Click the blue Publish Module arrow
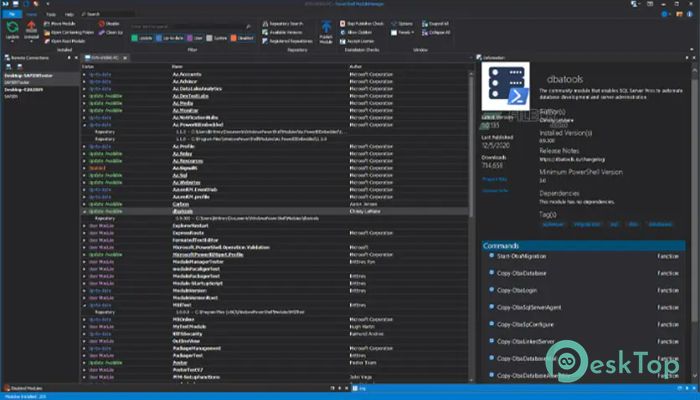This screenshot has width=700, height=400. (326, 27)
